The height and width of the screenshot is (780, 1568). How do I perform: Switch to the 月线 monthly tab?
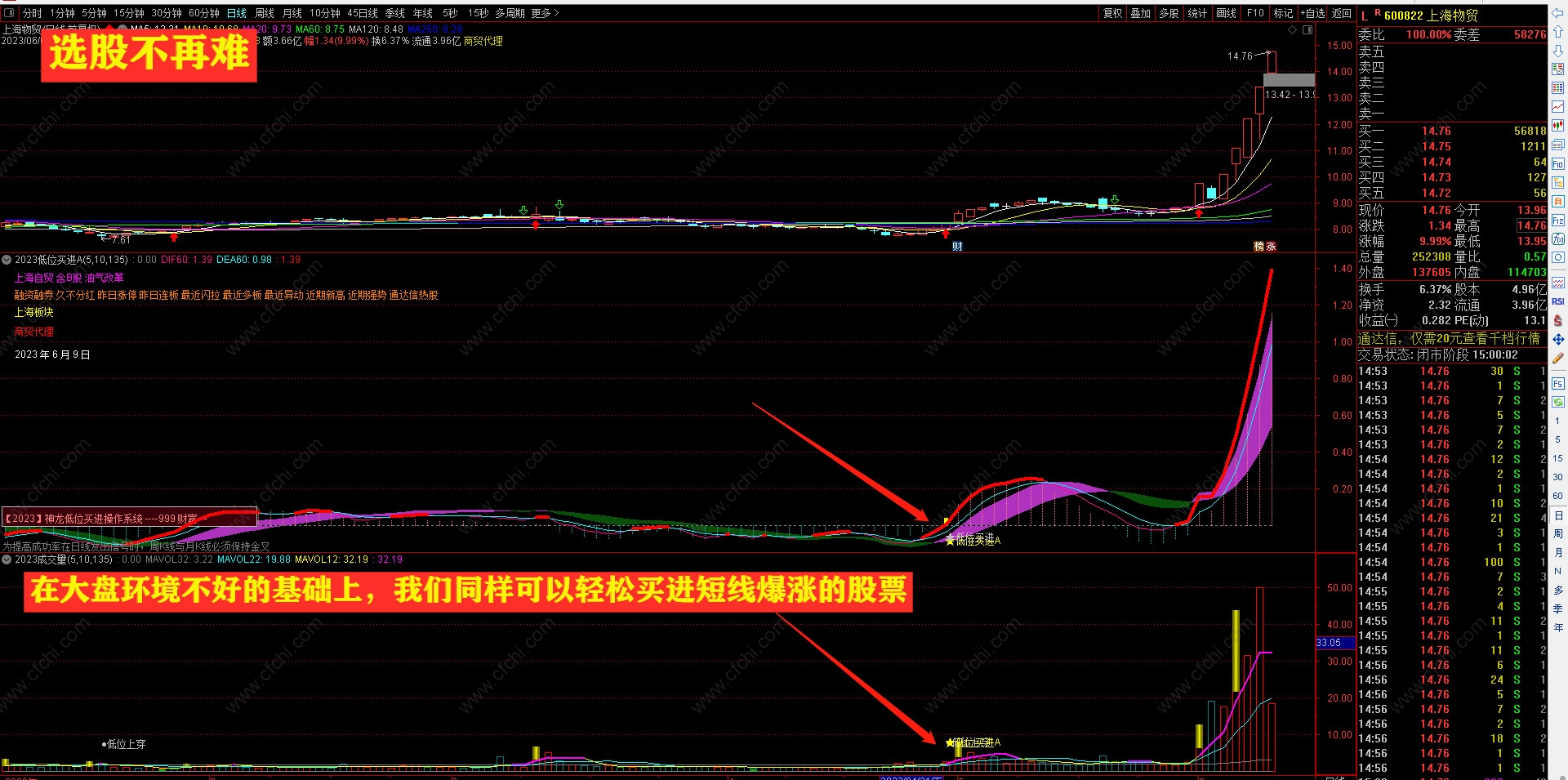click(292, 13)
